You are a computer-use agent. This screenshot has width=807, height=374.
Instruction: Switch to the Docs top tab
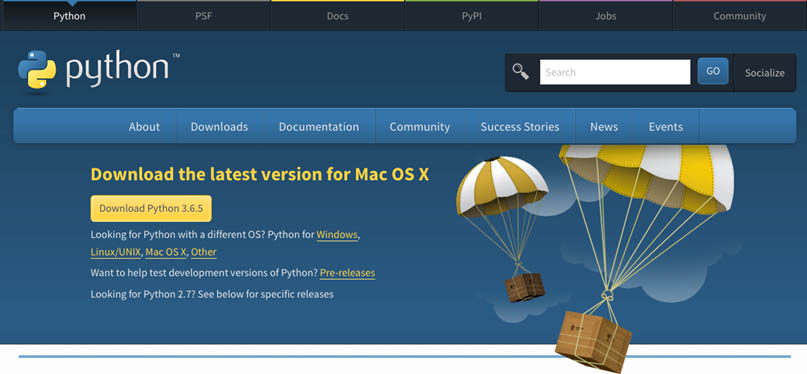pos(338,16)
